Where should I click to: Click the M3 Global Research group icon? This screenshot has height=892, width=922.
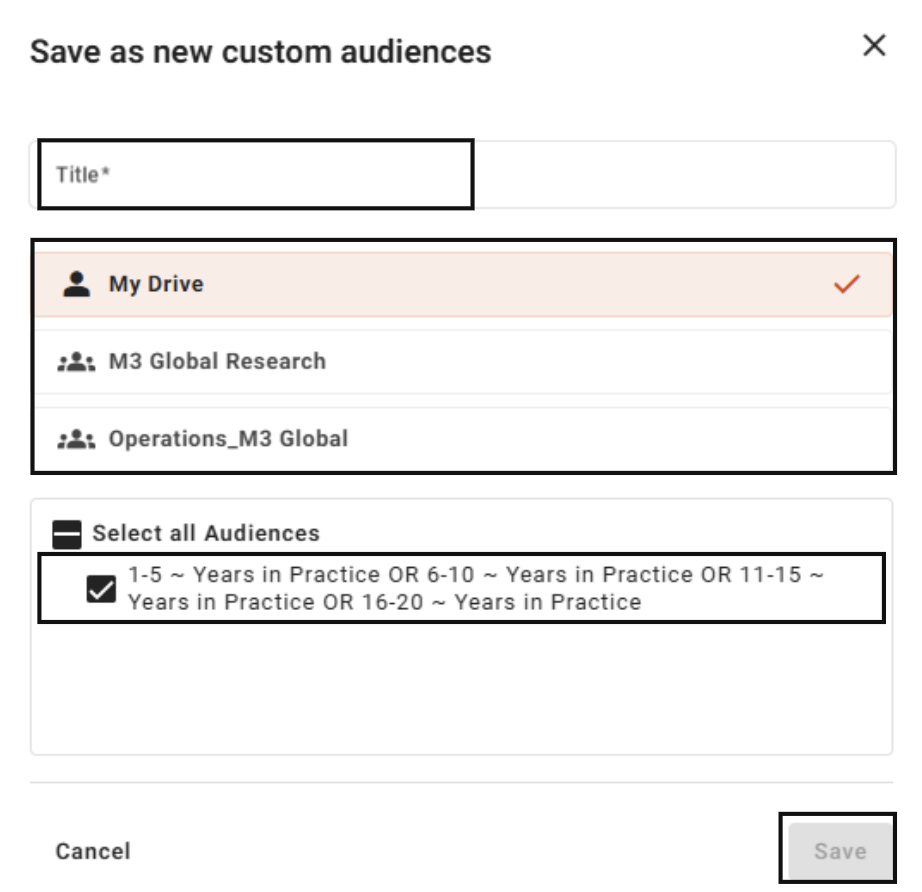tap(76, 362)
